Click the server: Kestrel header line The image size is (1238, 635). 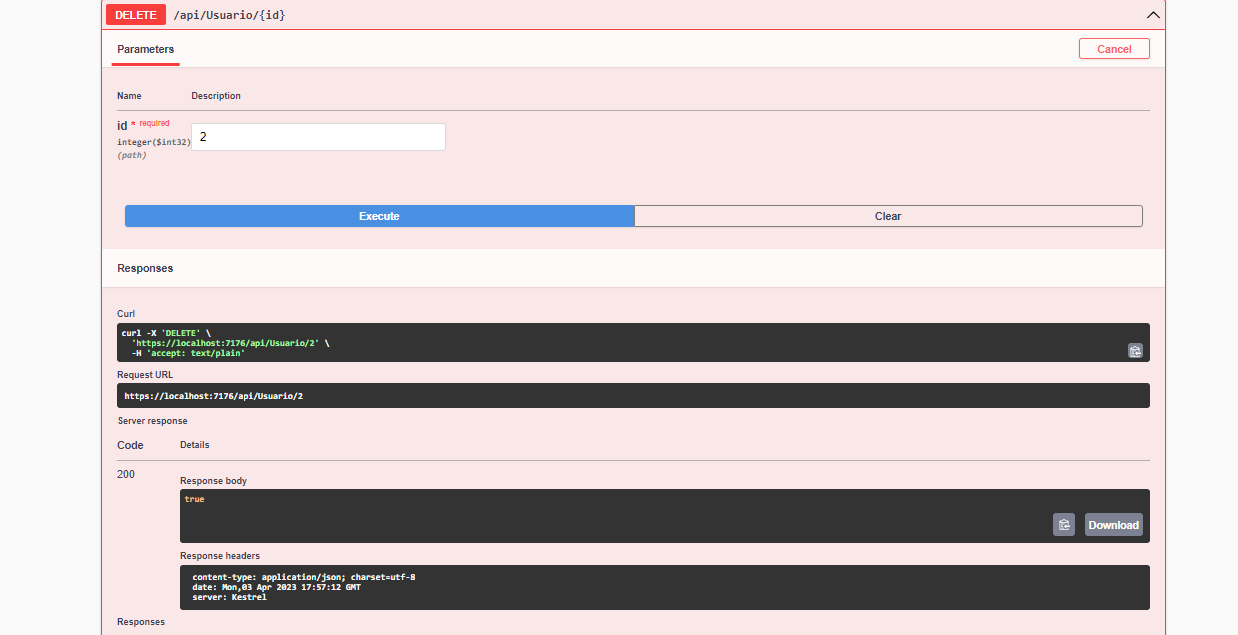[x=229, y=597]
